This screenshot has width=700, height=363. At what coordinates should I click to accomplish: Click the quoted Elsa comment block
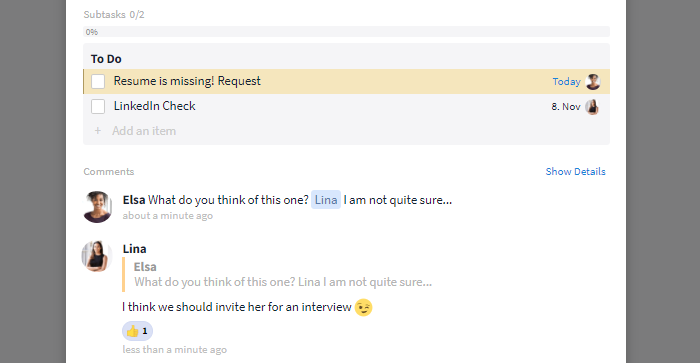point(277,275)
